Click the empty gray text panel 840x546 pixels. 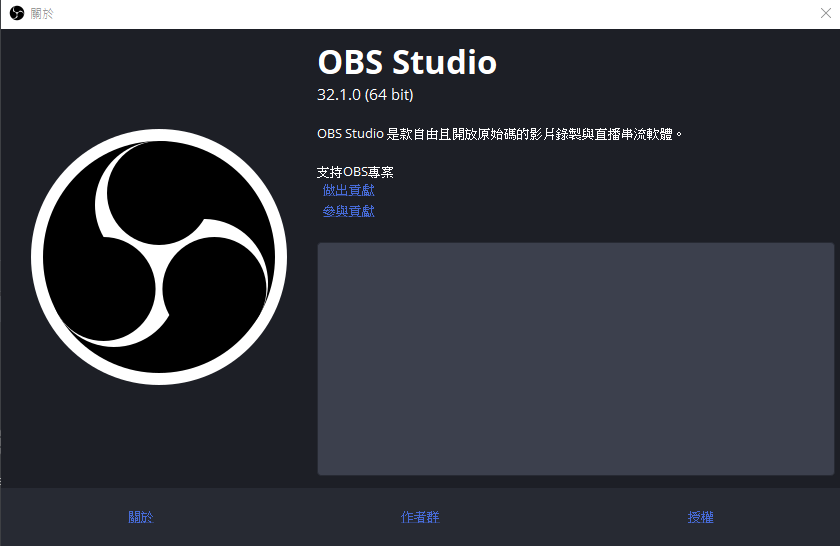pyautogui.click(x=576, y=358)
